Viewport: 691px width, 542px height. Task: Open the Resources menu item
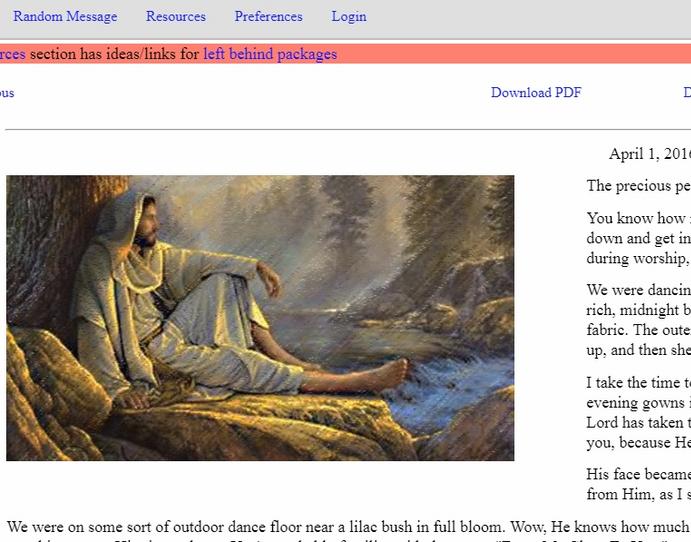click(176, 17)
